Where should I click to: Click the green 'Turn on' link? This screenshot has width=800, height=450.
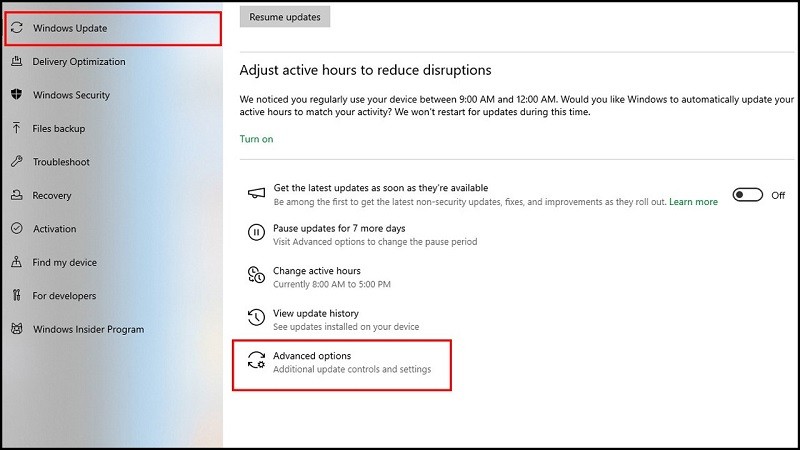pos(256,139)
